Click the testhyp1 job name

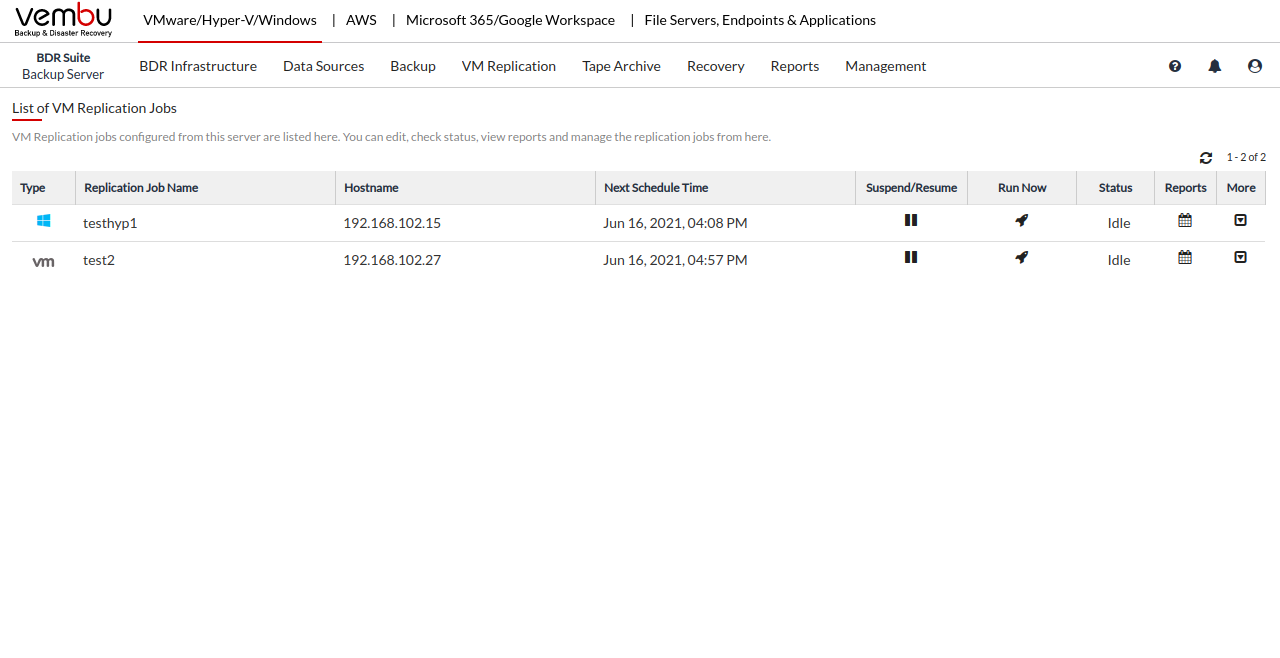pyautogui.click(x=110, y=223)
